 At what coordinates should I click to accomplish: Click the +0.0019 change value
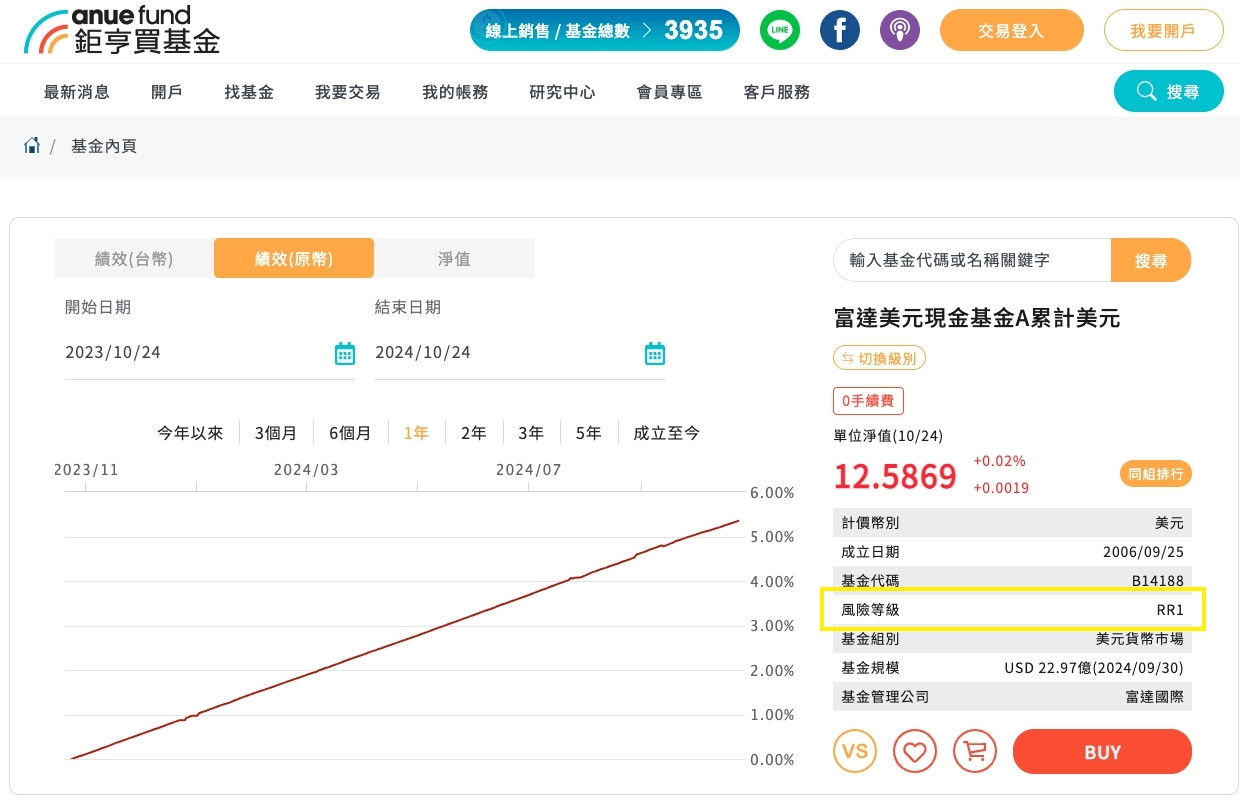click(x=1001, y=488)
